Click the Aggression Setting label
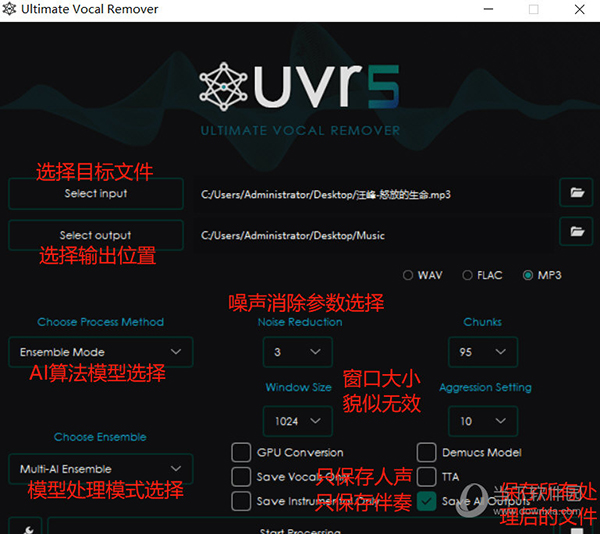The width and height of the screenshot is (600, 534). 486,387
